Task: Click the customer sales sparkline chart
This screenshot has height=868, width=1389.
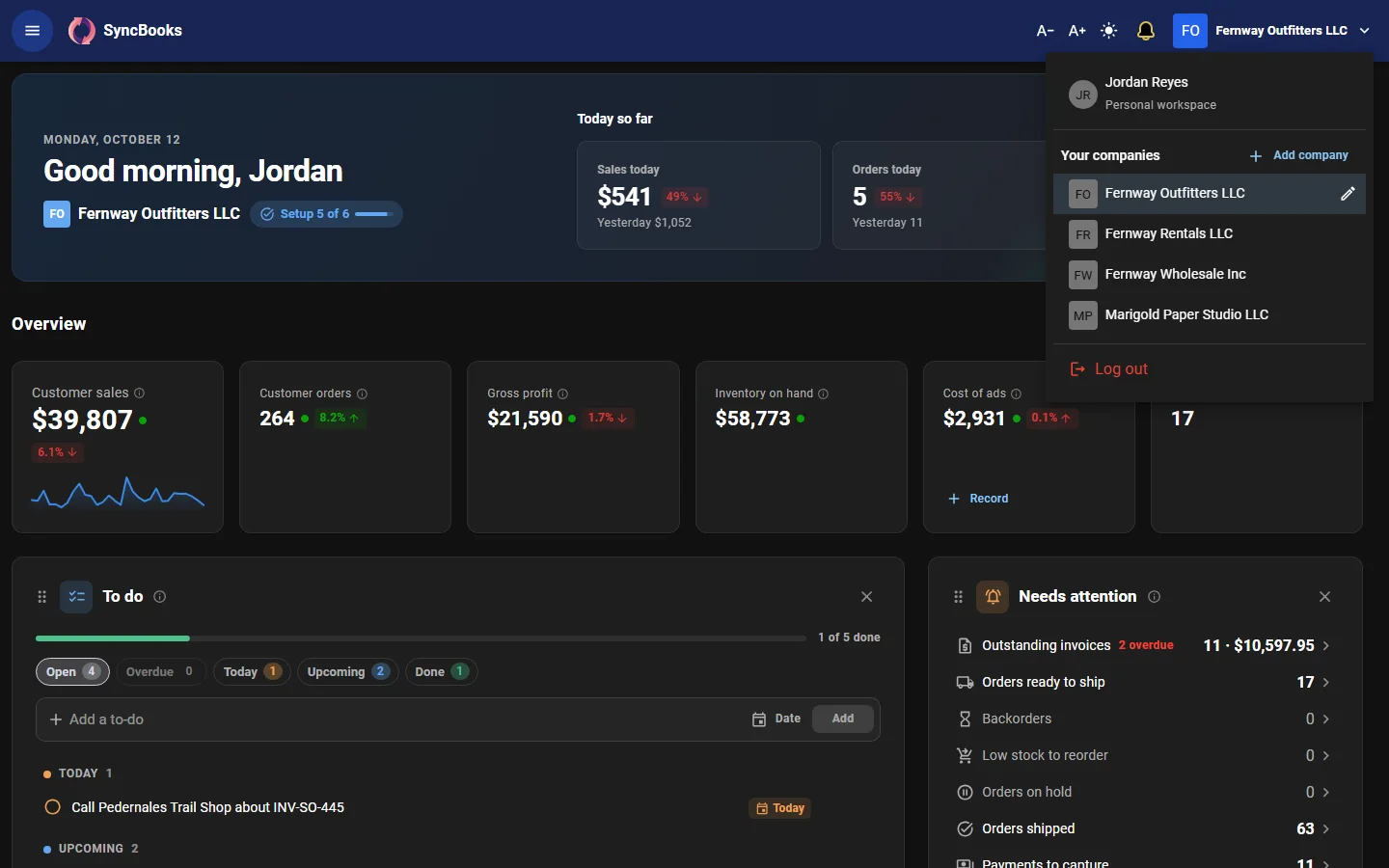Action: coord(118,493)
